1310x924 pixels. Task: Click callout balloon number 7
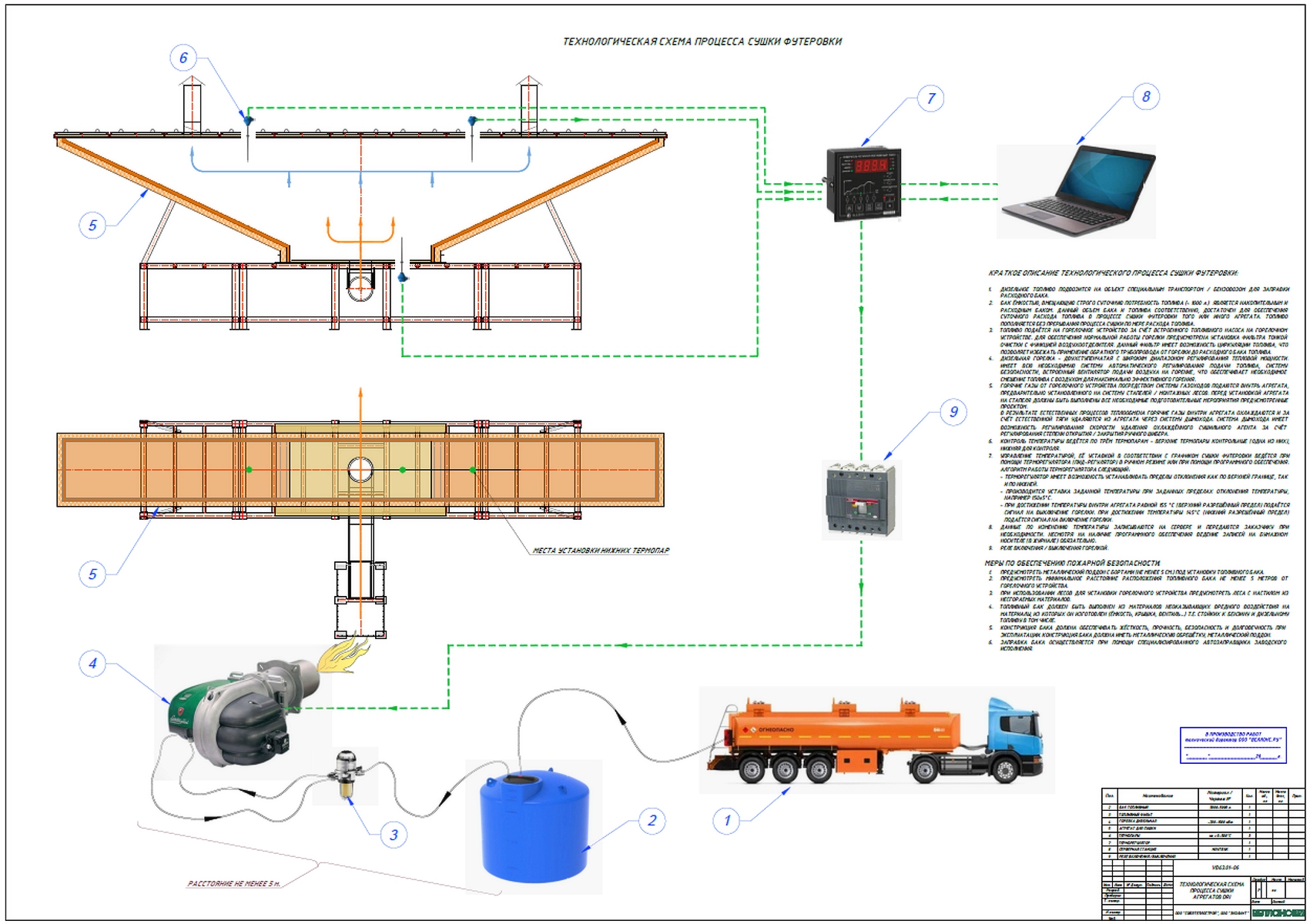(930, 99)
